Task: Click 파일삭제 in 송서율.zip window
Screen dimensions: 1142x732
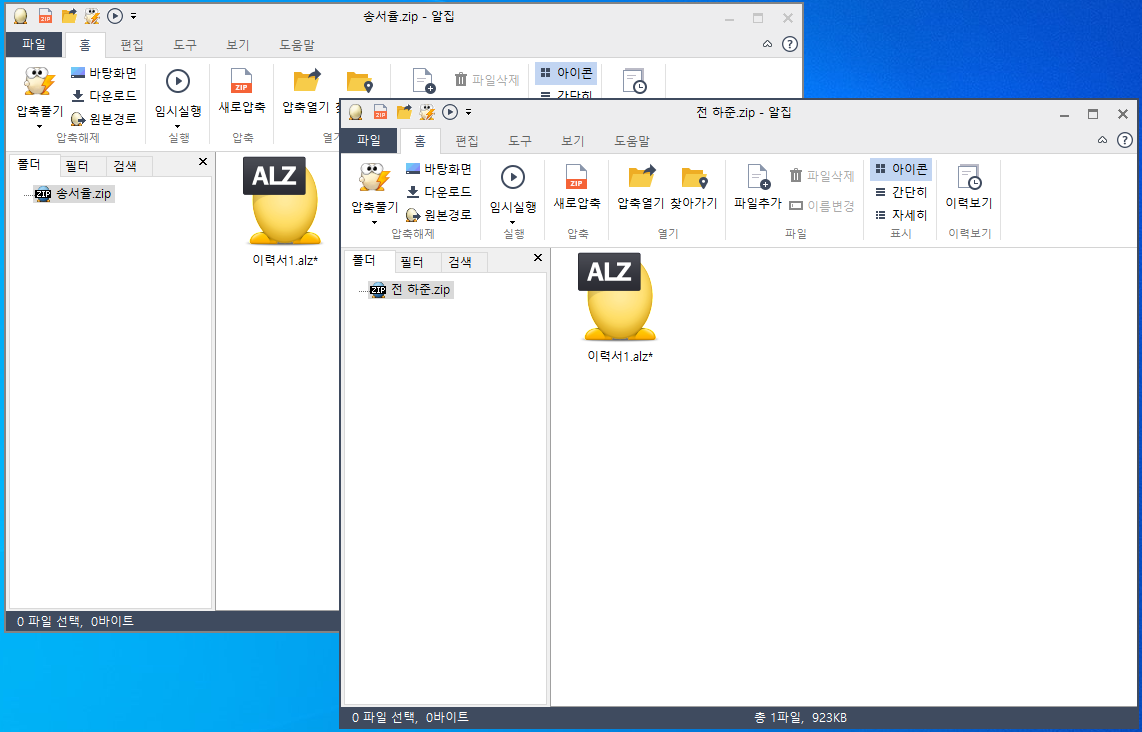Action: 487,79
